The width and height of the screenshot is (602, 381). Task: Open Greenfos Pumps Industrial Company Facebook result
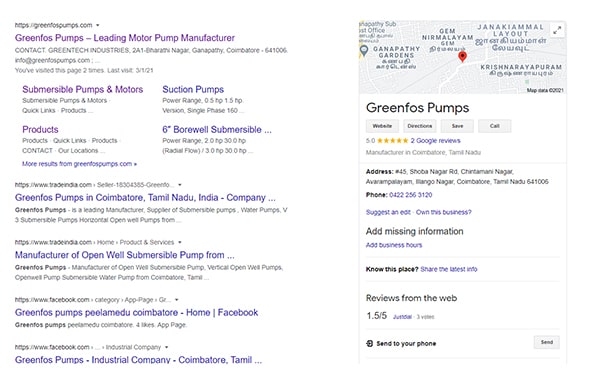point(139,360)
